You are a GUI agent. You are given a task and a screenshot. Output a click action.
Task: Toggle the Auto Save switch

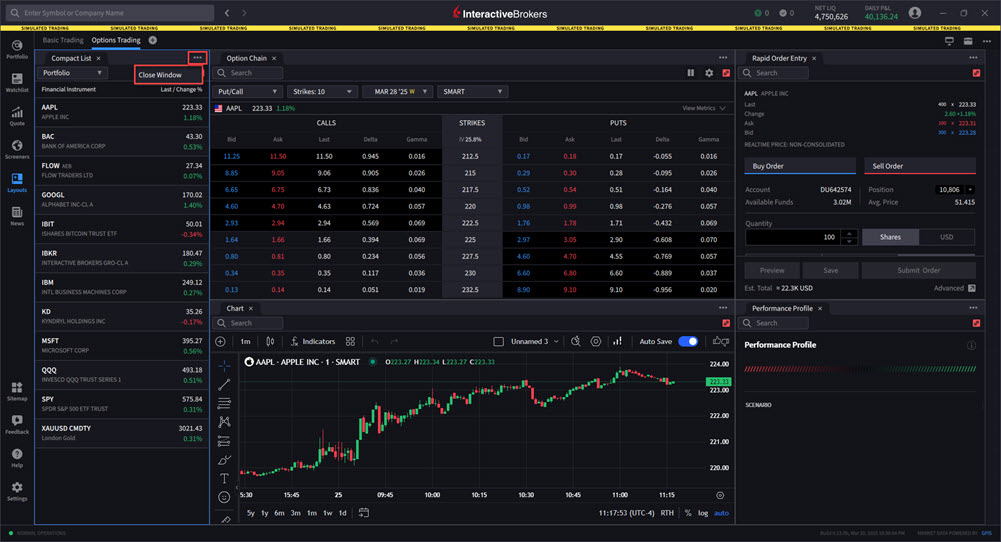tap(688, 342)
